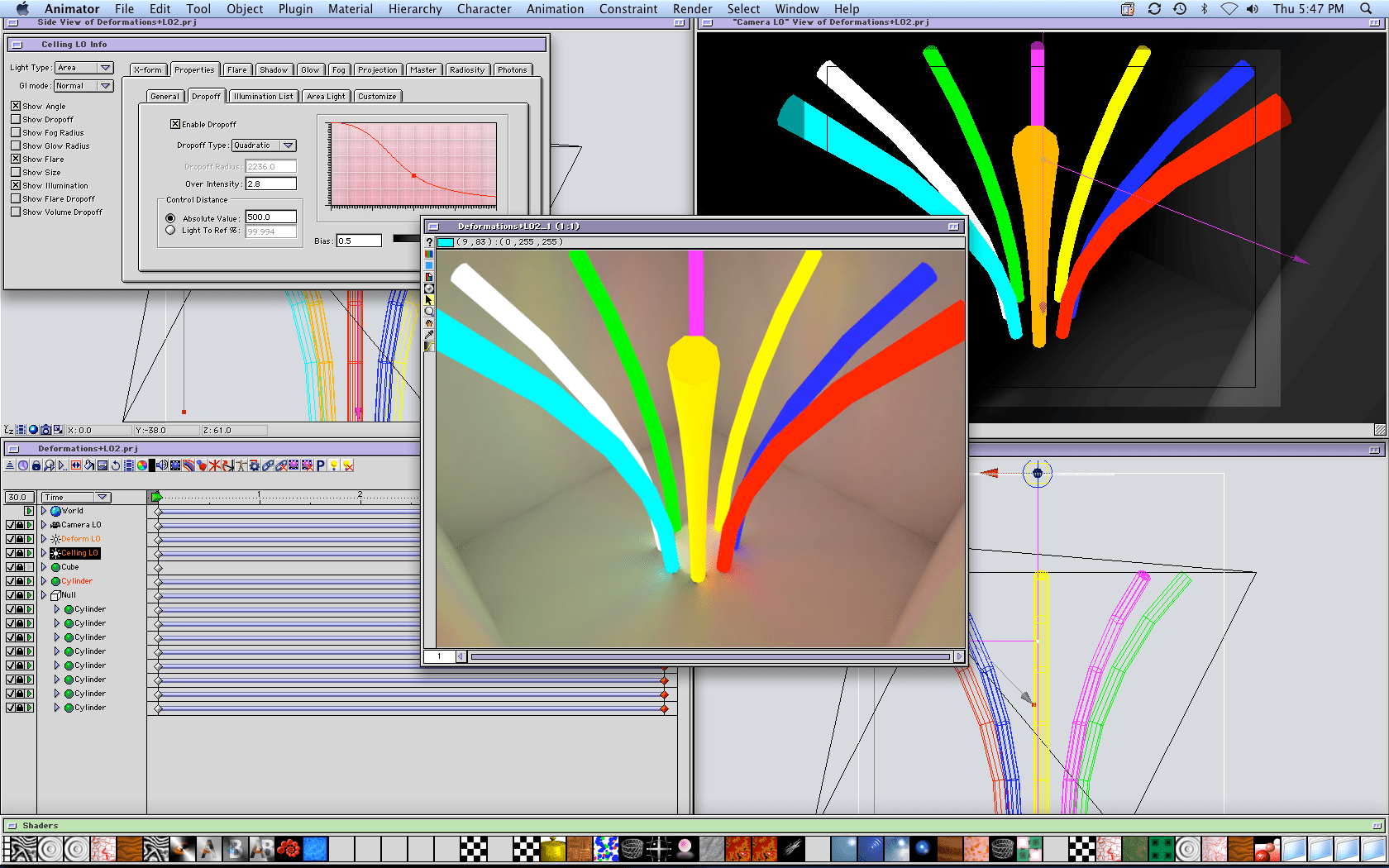Click the letter P icon in project toolbar

point(321,465)
